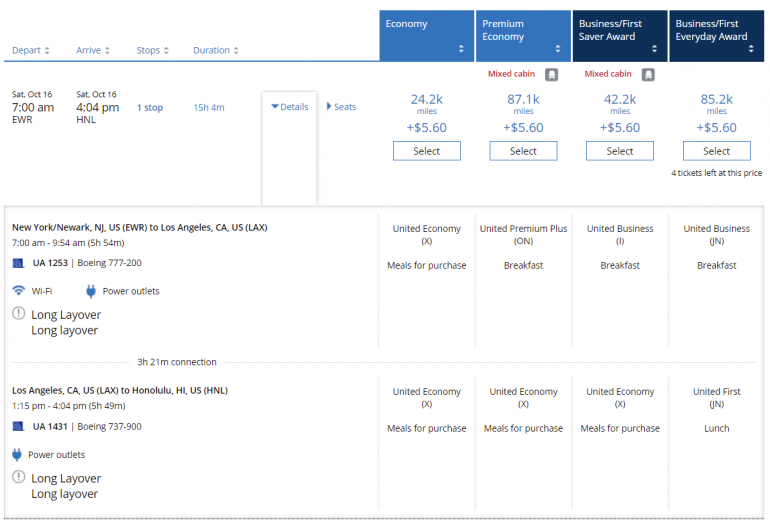Click the Wi-Fi icon for flight UA 1253
The height and width of the screenshot is (525, 770).
pos(19,291)
